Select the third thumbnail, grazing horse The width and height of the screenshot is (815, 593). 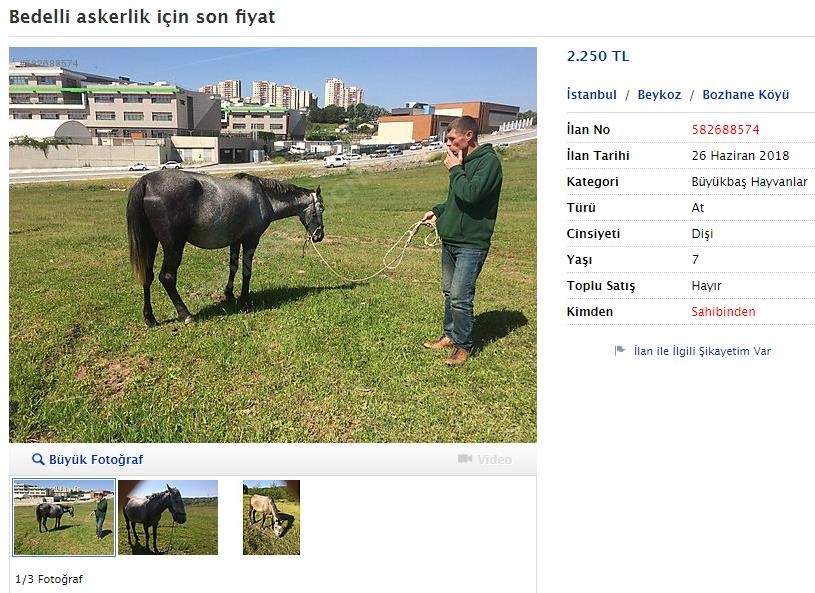click(271, 518)
